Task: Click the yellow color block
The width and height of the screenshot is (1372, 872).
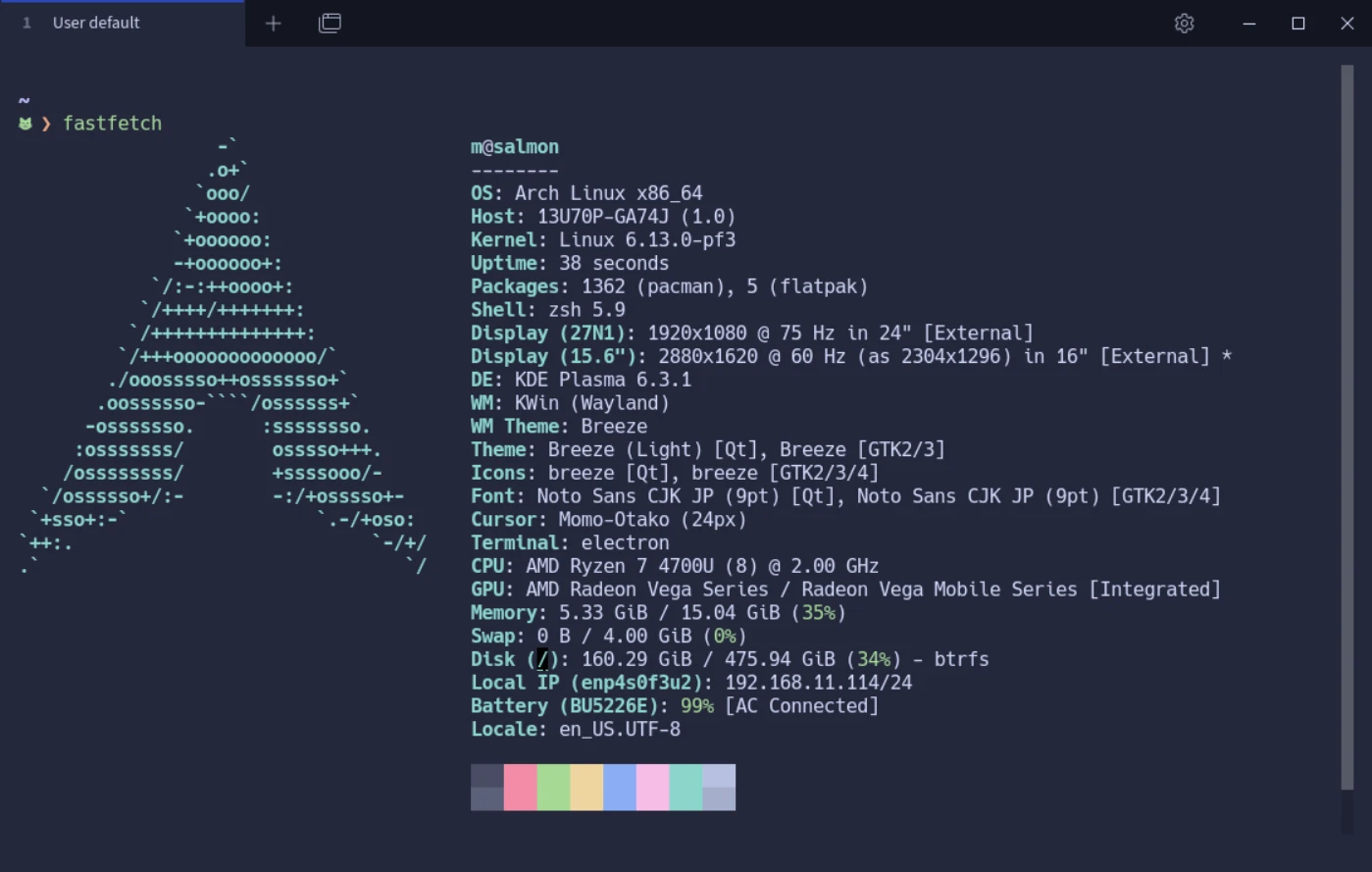Action: [x=587, y=788]
